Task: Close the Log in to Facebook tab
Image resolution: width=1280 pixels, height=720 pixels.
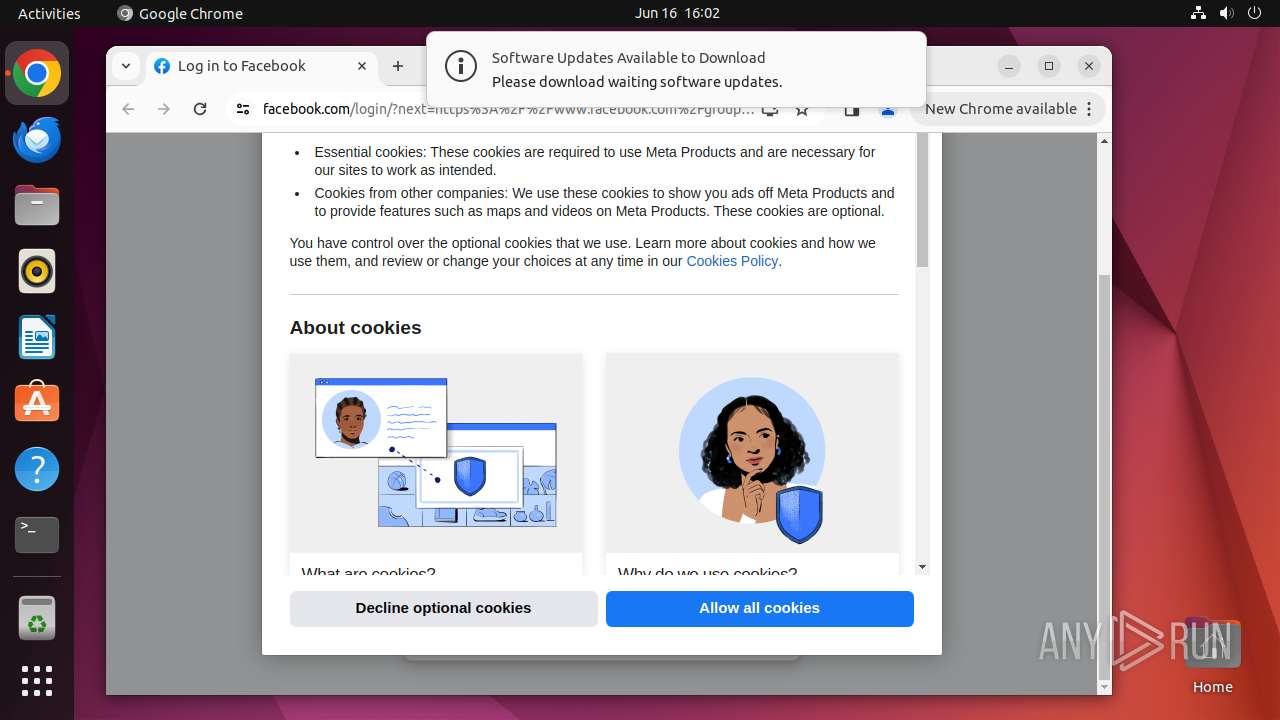Action: pos(362,66)
